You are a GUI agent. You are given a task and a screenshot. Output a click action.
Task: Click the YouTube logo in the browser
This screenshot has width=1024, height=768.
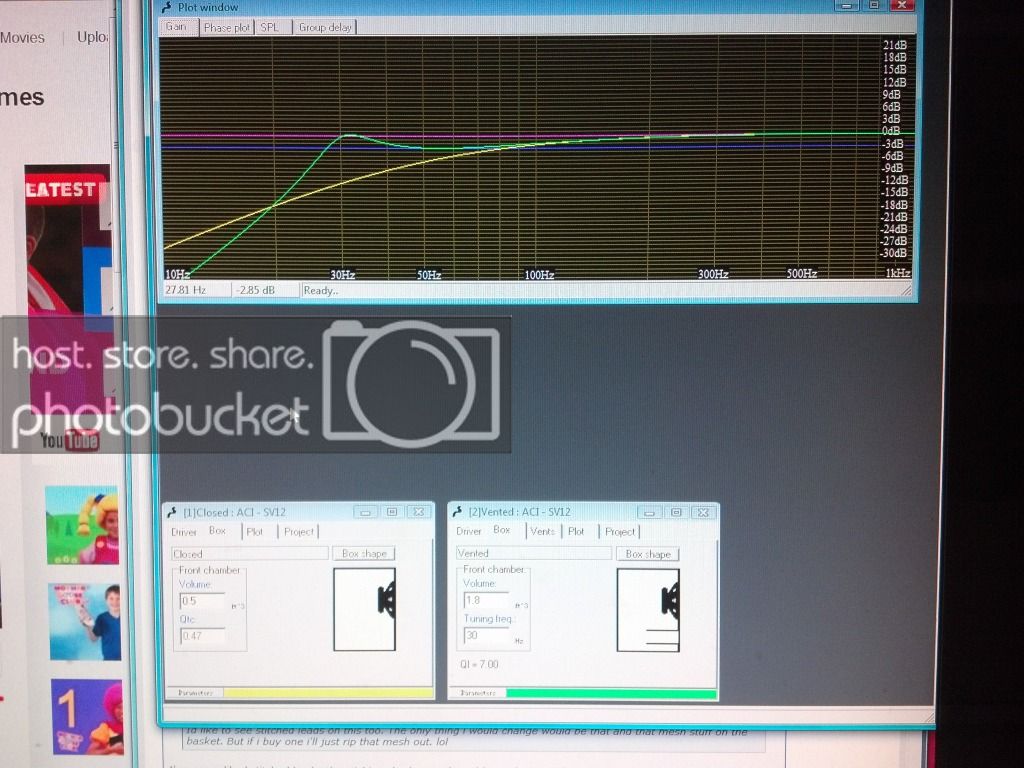pyautogui.click(x=69, y=440)
